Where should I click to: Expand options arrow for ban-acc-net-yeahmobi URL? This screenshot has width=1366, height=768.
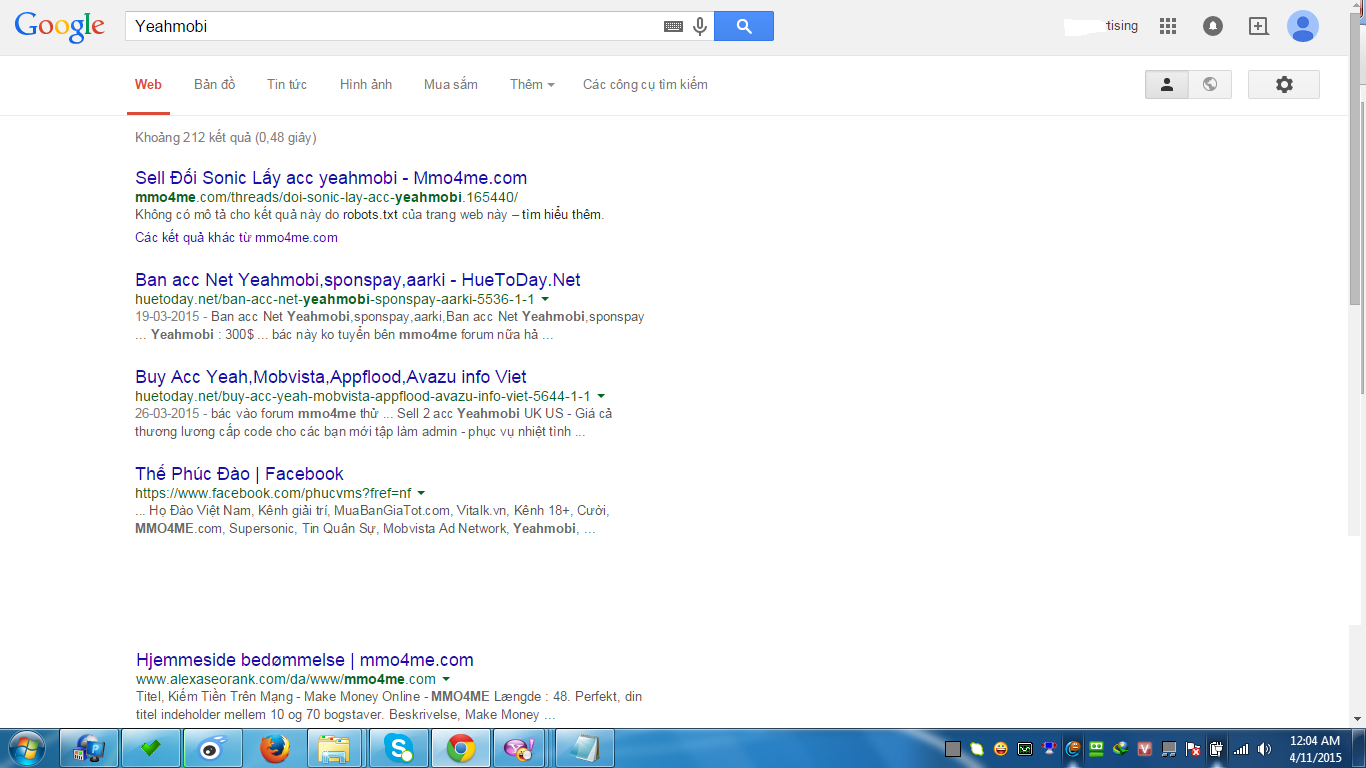pyautogui.click(x=545, y=299)
